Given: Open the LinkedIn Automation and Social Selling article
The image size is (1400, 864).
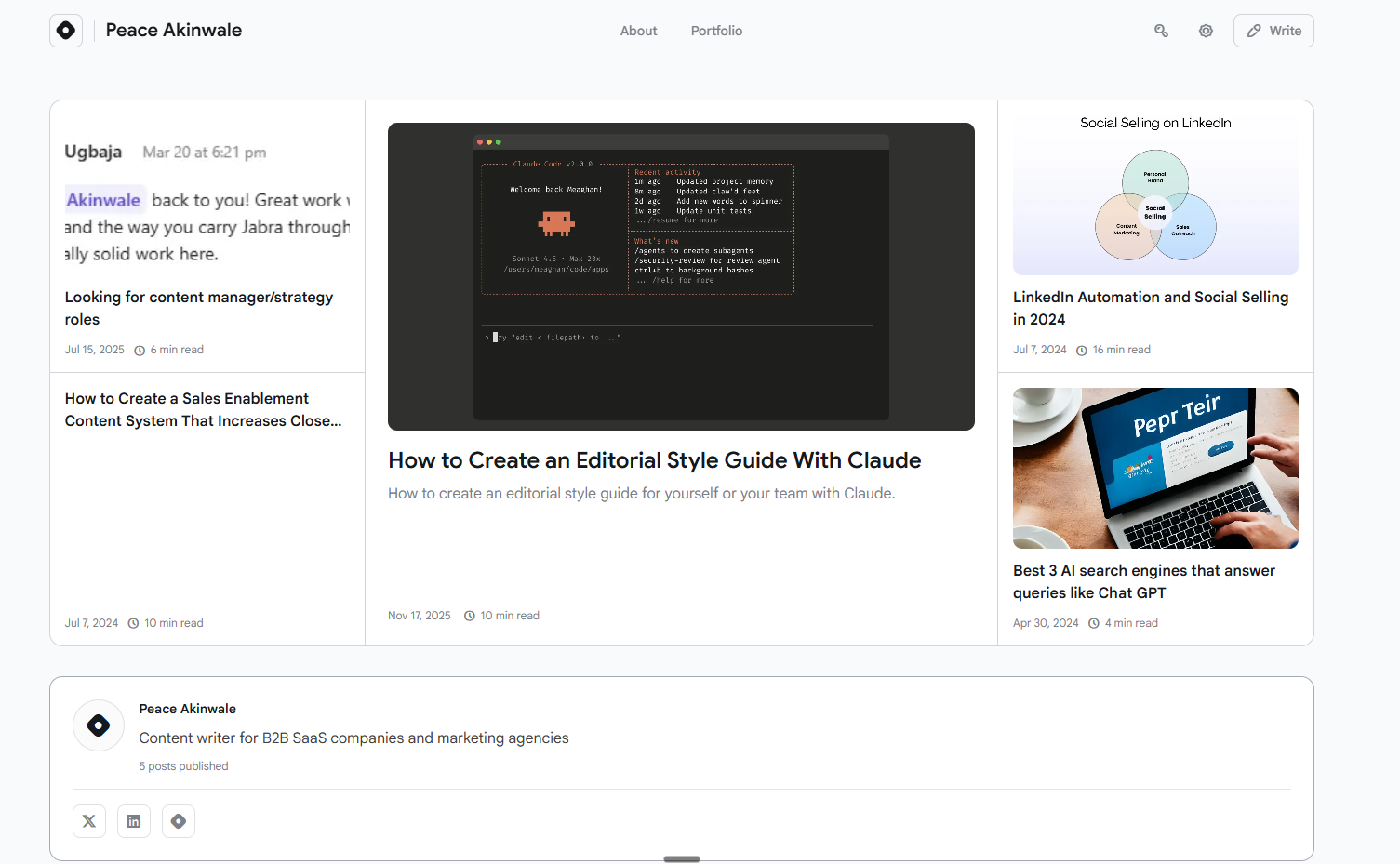Looking at the screenshot, I should 1151,308.
